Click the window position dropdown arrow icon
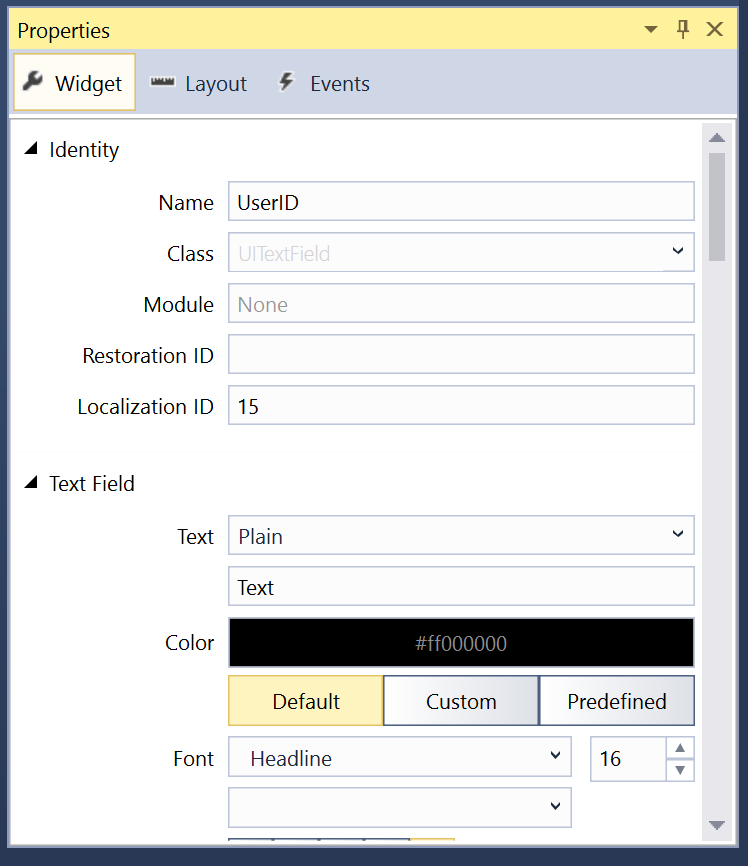Image resolution: width=748 pixels, height=866 pixels. tap(651, 29)
